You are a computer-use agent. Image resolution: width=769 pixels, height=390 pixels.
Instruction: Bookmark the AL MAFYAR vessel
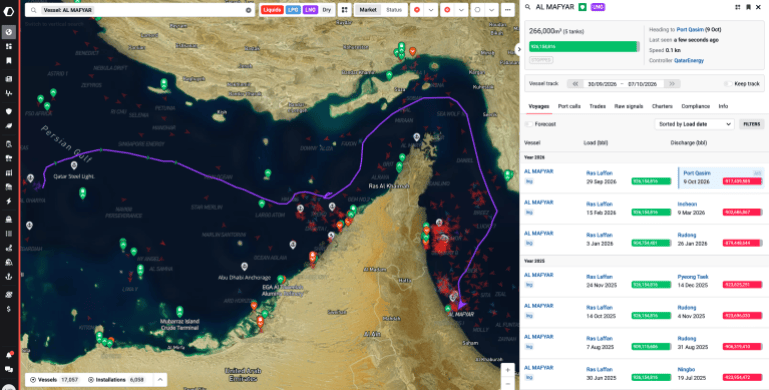pos(748,7)
